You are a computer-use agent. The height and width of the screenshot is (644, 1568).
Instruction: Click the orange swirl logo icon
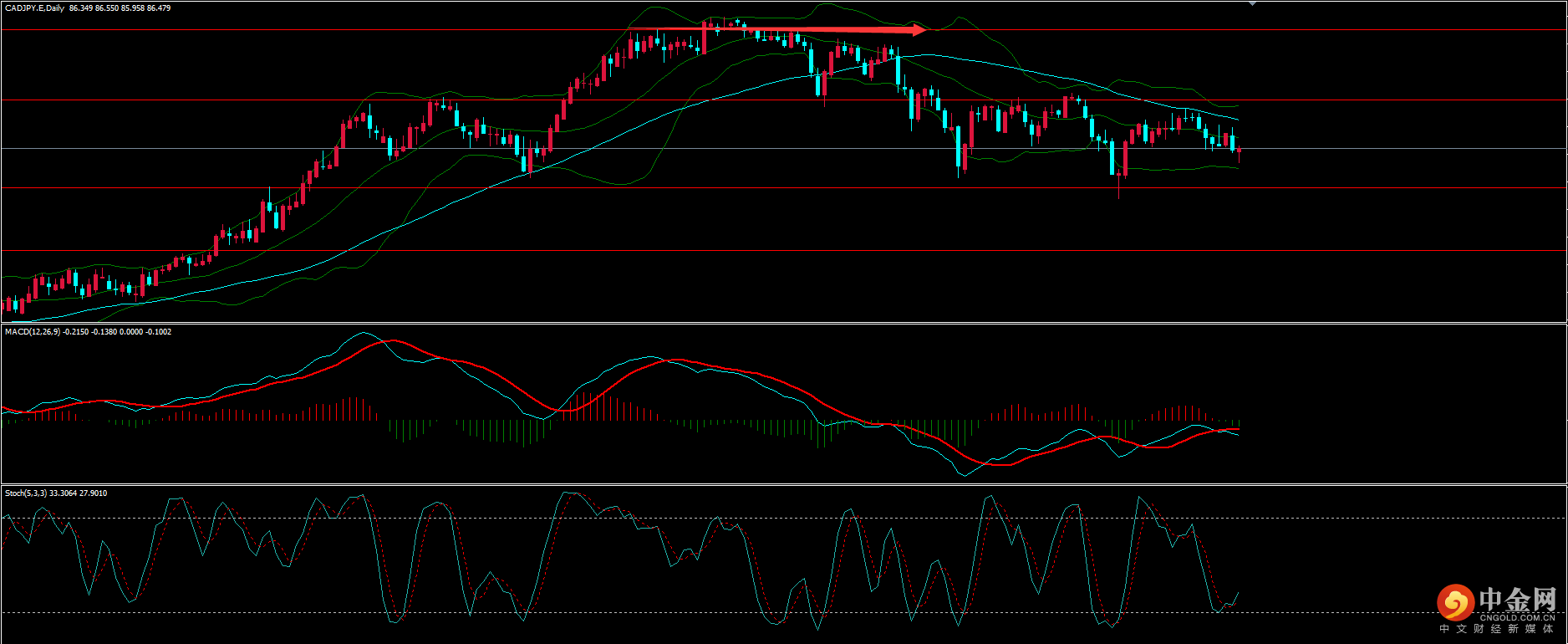tap(1455, 602)
